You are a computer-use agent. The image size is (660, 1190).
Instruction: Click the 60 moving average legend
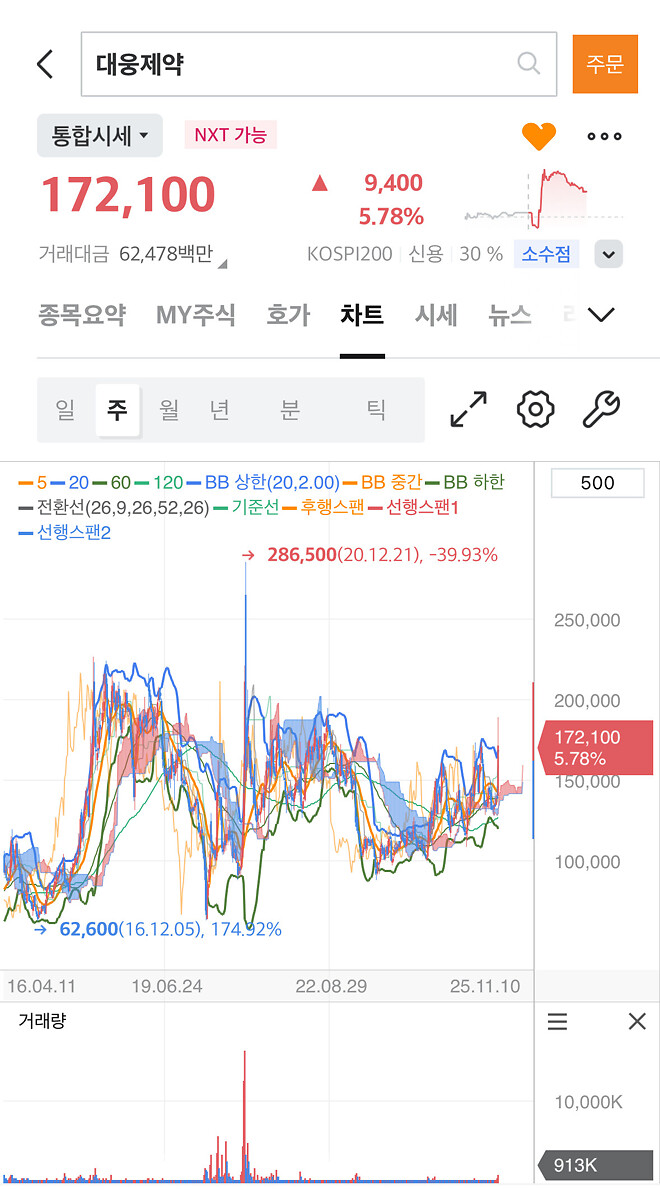click(112, 482)
